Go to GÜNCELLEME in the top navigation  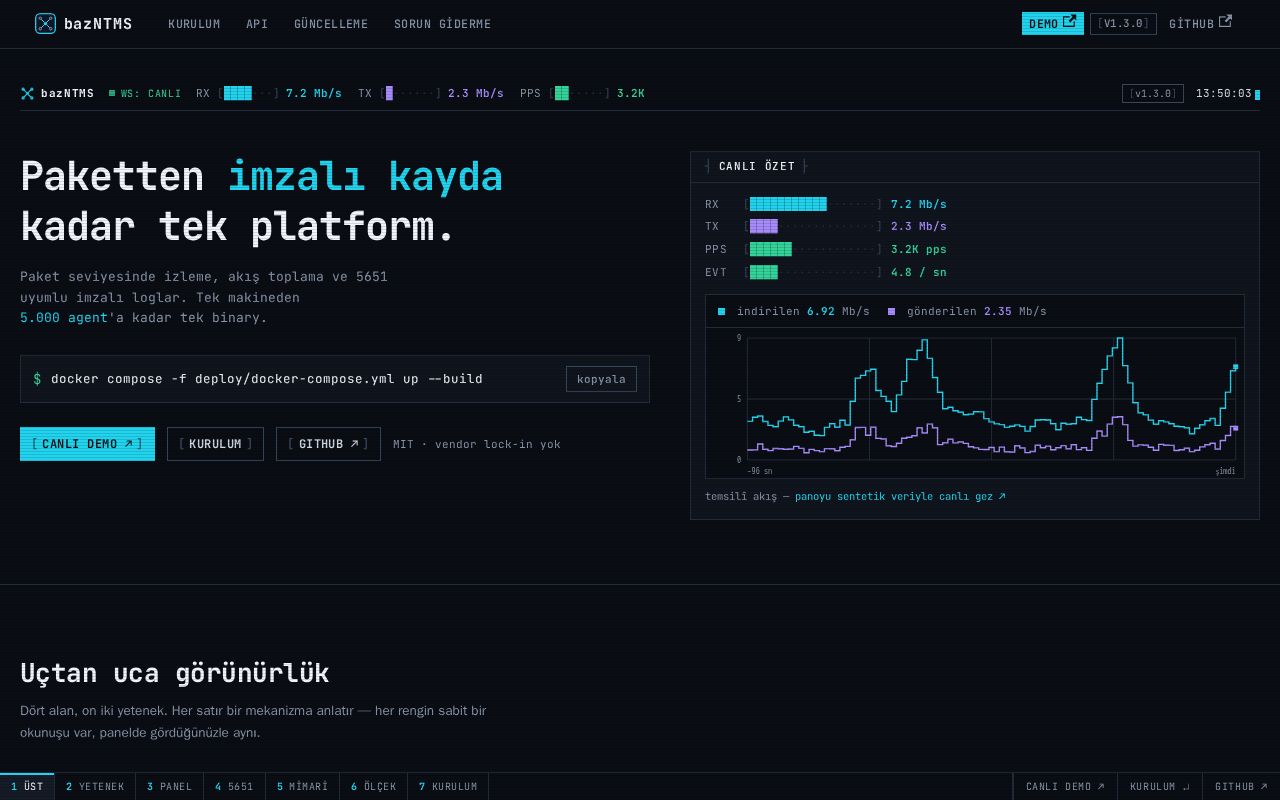coord(331,24)
